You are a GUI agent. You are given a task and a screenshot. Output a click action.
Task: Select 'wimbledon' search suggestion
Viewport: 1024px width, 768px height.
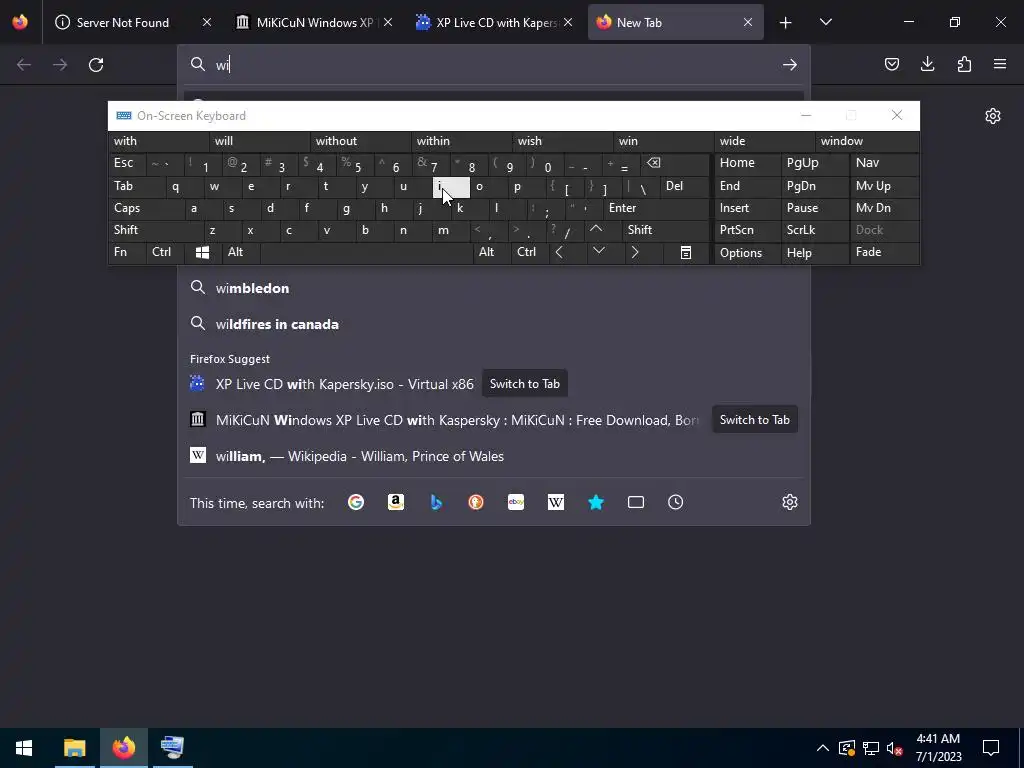[494, 288]
